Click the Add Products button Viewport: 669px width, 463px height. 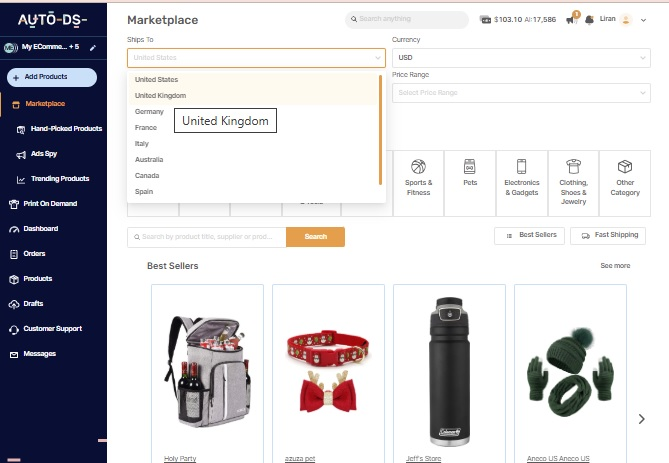tap(52, 77)
